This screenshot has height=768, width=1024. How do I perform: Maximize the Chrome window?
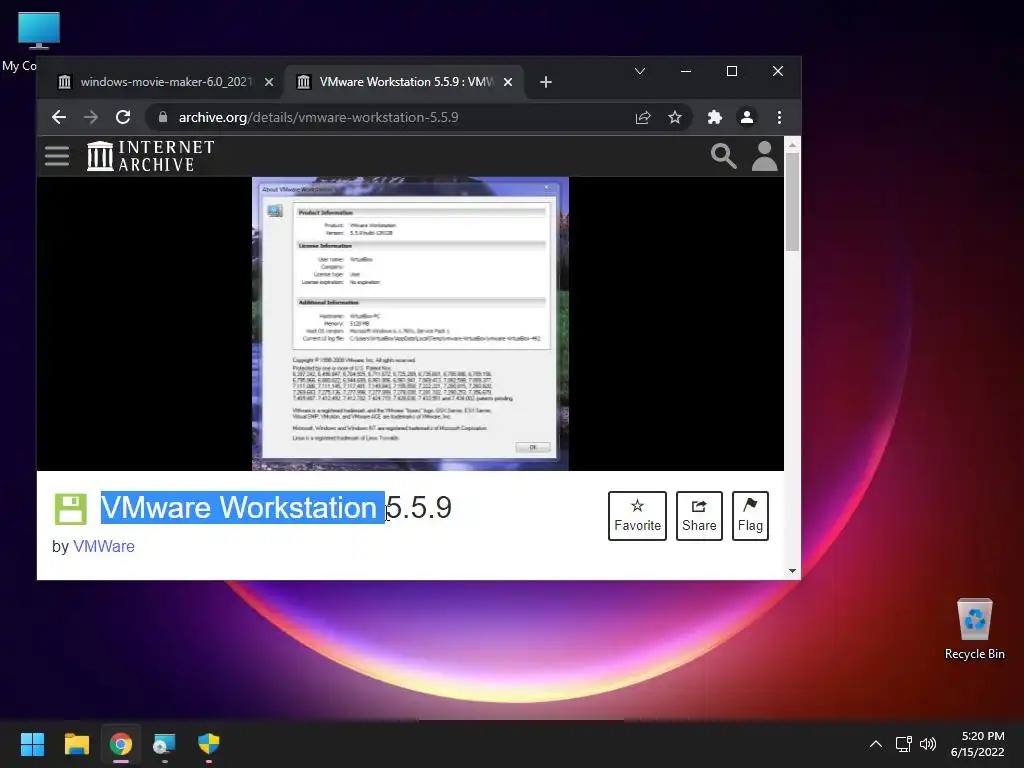point(732,71)
